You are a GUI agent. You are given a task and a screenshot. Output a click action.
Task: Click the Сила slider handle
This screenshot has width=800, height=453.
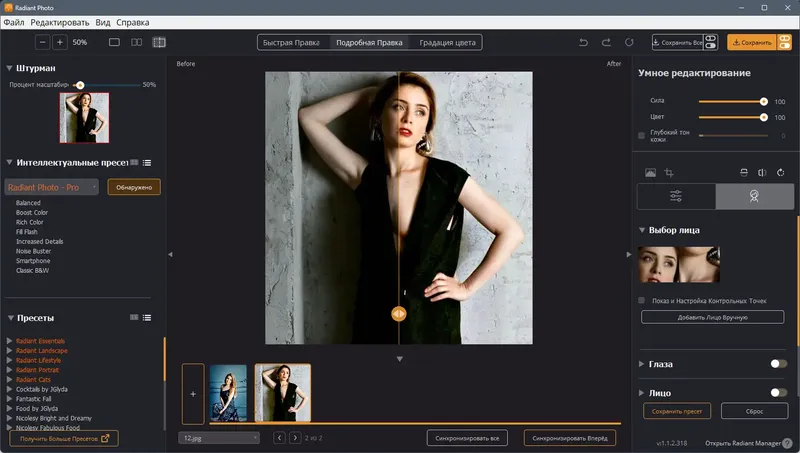[x=764, y=101]
